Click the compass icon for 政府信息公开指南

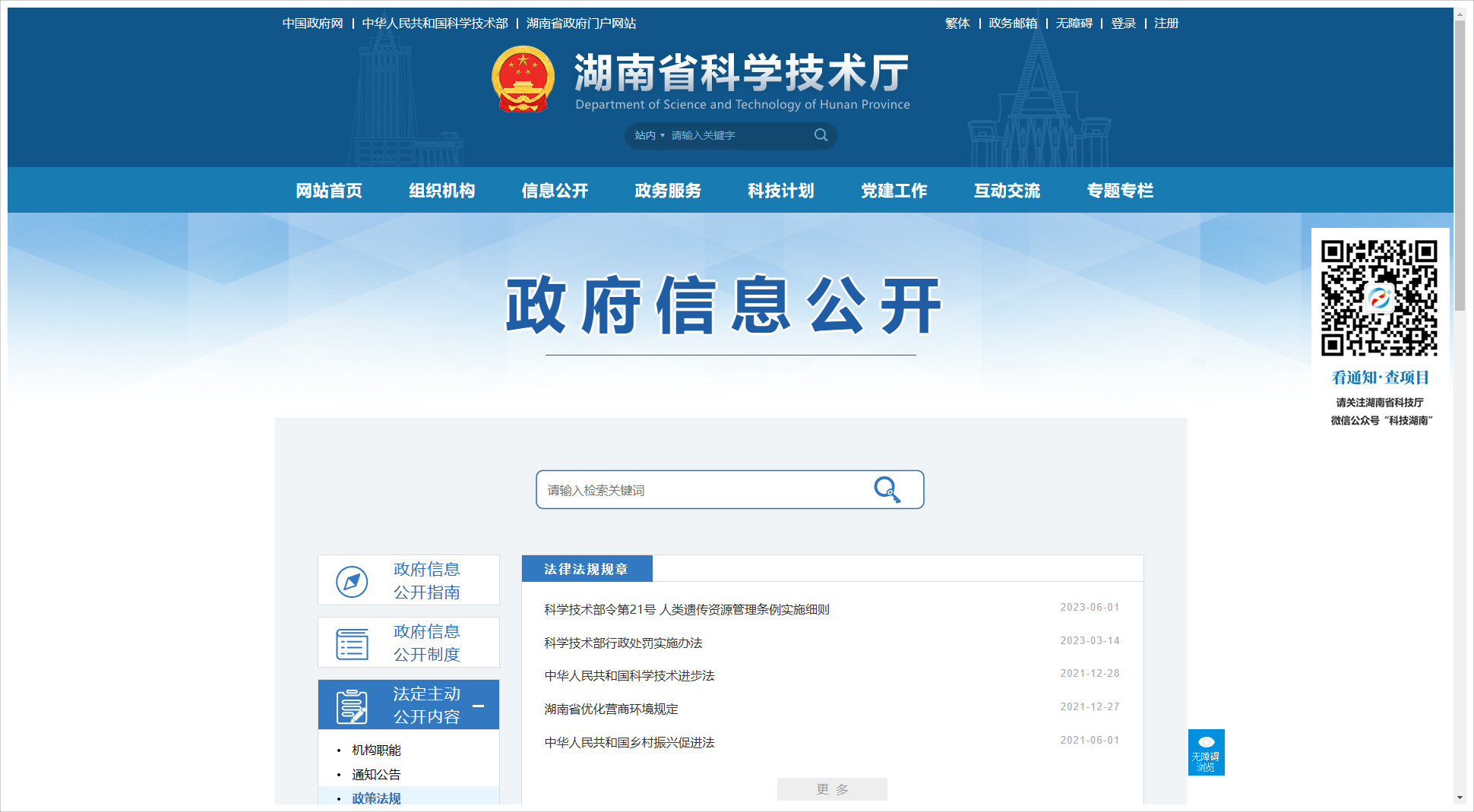352,582
